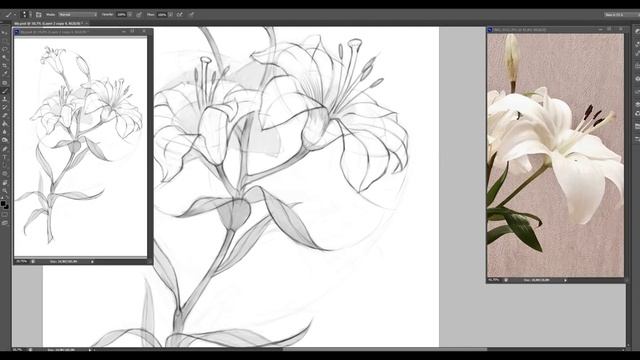The width and height of the screenshot is (640, 360).
Task: Toggle Quick Mask mode
Action: [x=4, y=215]
